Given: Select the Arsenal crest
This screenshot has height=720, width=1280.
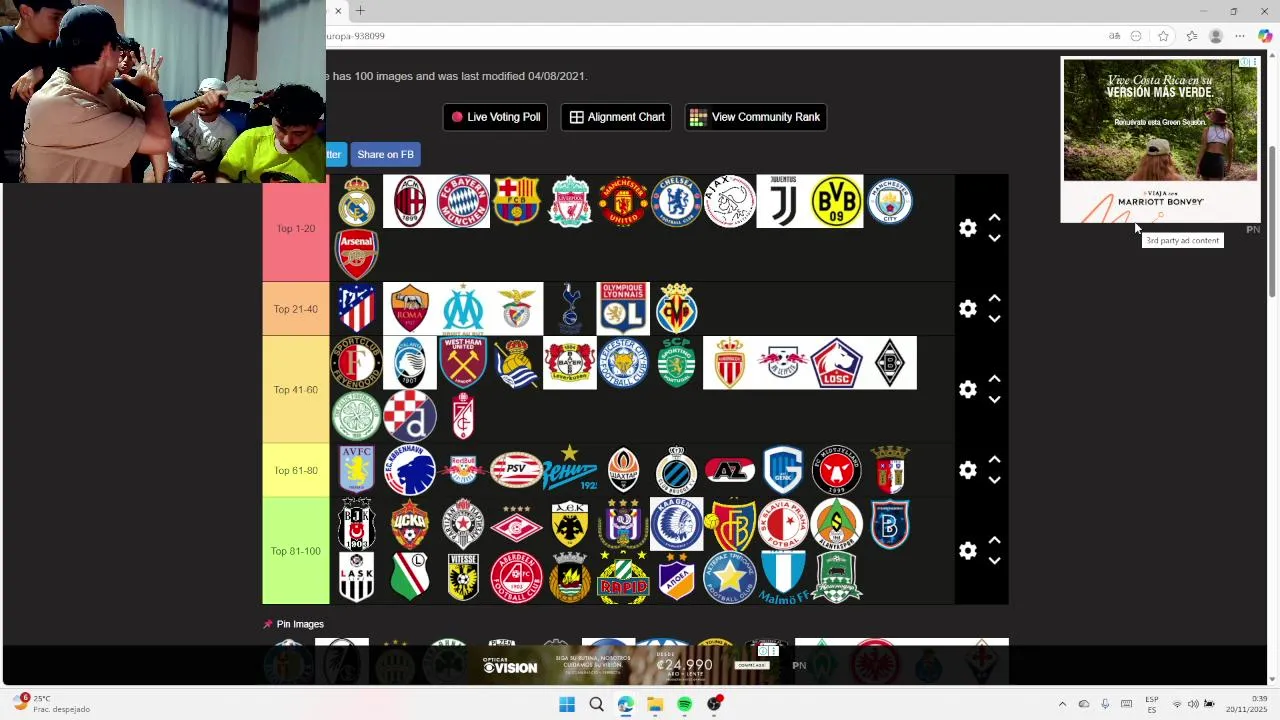Looking at the screenshot, I should (356, 254).
